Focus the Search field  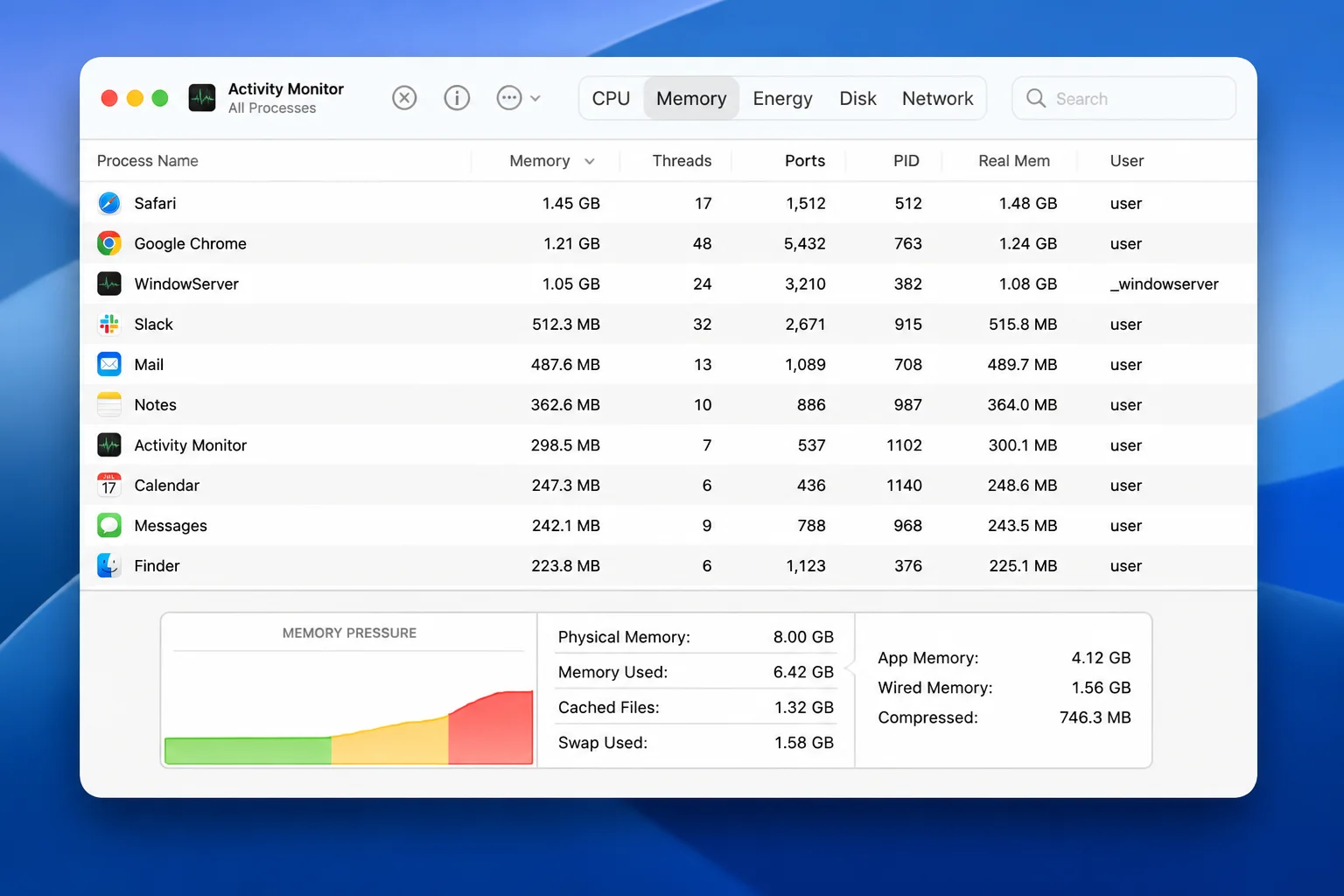click(x=1123, y=98)
